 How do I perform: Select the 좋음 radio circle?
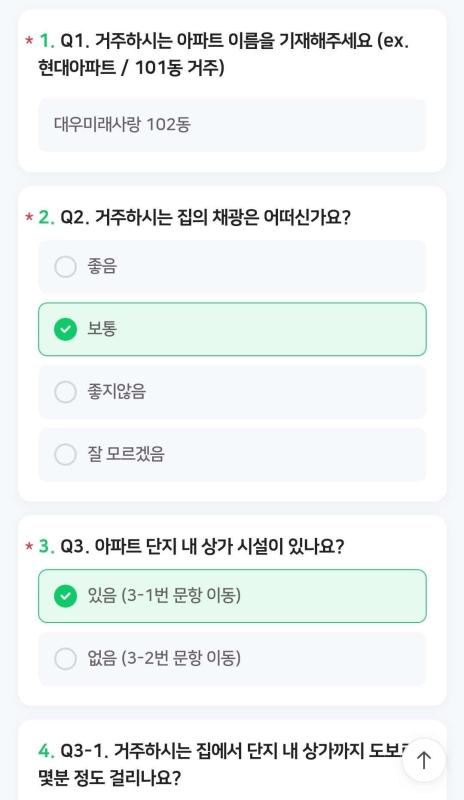65,267
